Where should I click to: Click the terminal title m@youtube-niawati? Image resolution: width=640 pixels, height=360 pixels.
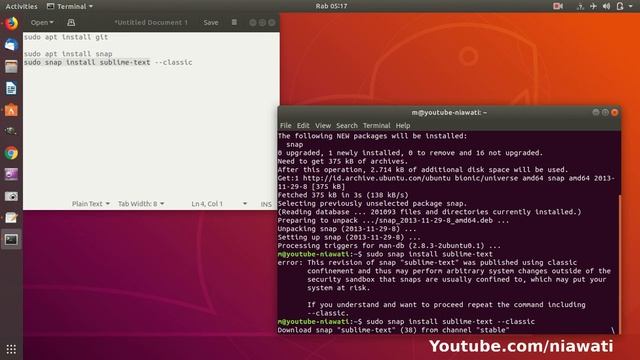click(449, 112)
